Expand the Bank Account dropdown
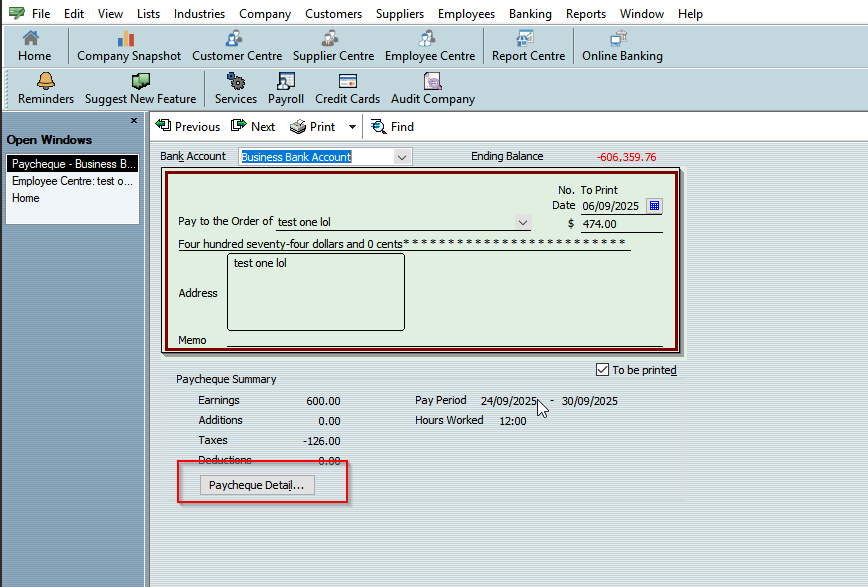 402,157
